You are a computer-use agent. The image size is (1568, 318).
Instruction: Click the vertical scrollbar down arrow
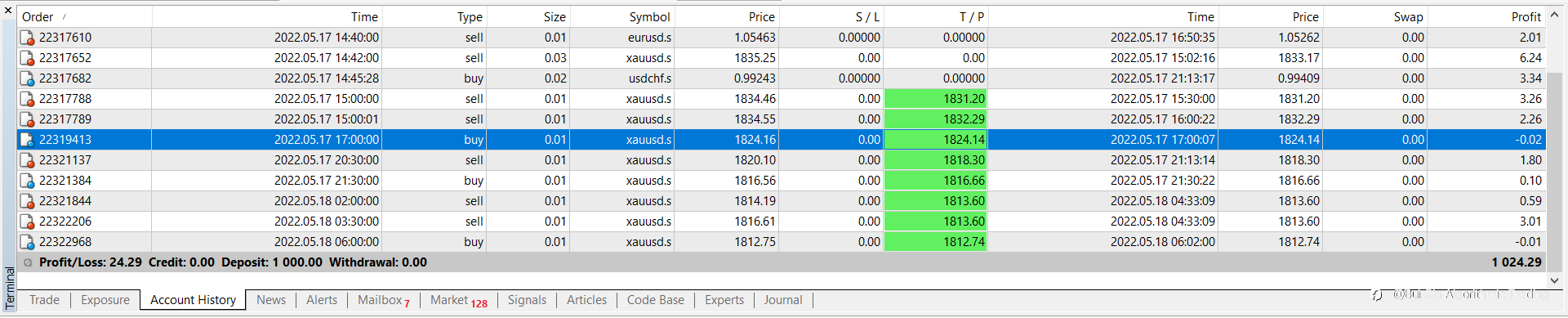[x=1555, y=280]
